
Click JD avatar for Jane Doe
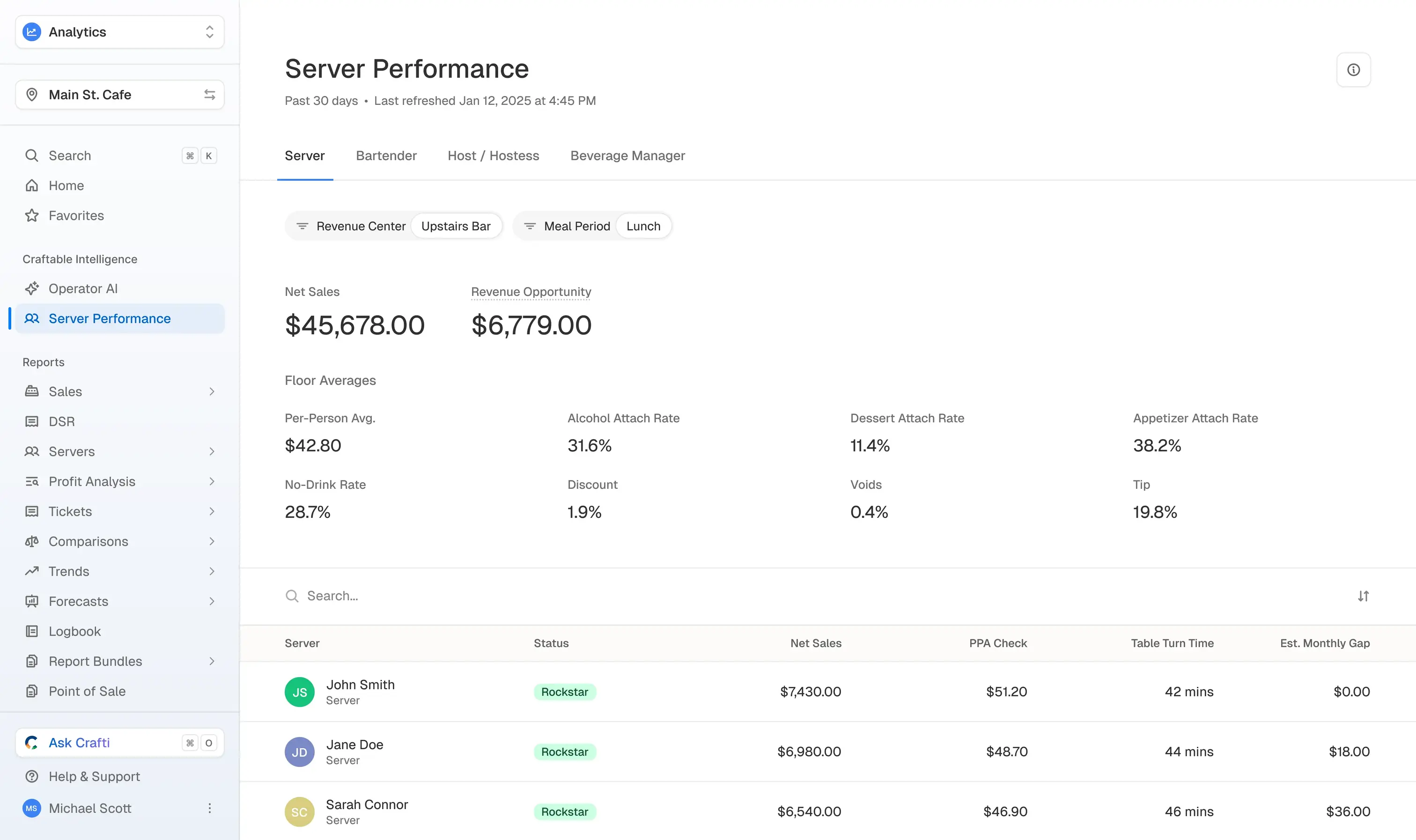(299, 752)
